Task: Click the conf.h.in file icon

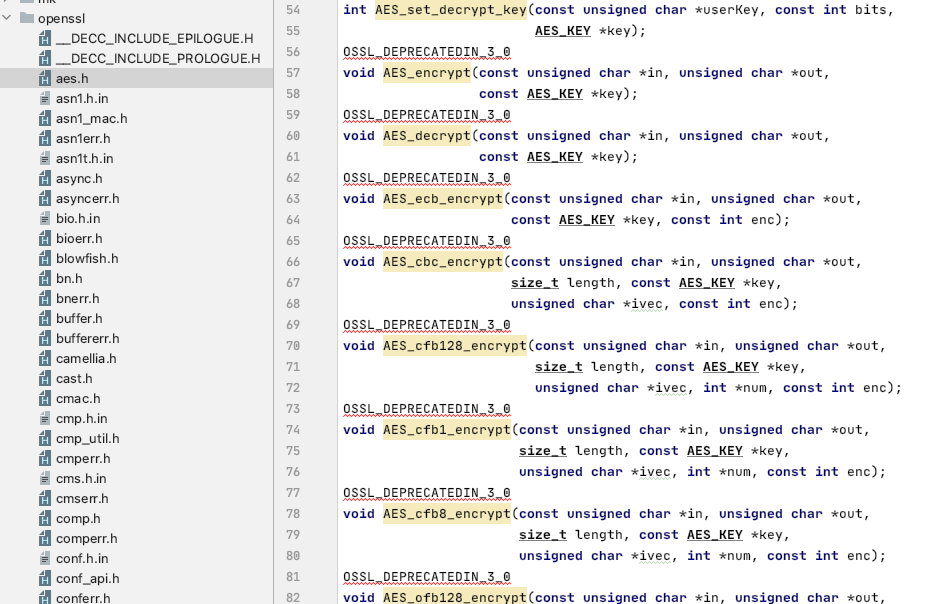Action: point(45,558)
